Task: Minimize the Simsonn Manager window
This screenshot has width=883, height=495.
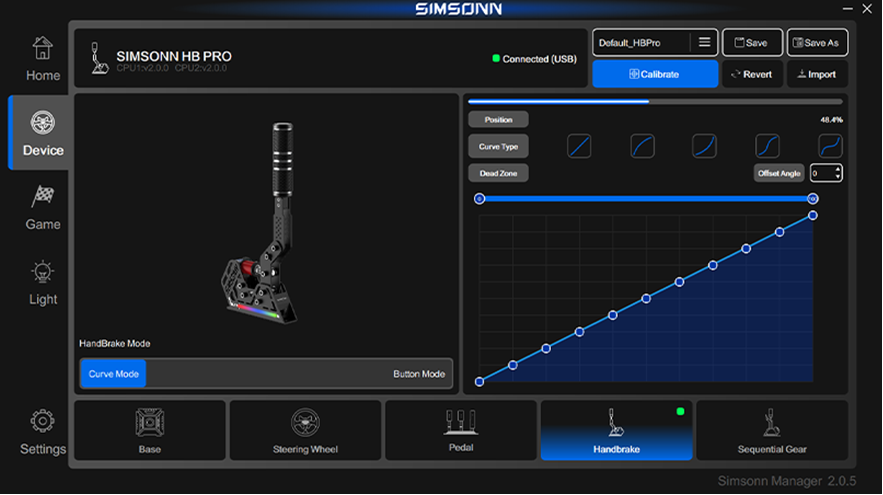Action: (x=848, y=8)
